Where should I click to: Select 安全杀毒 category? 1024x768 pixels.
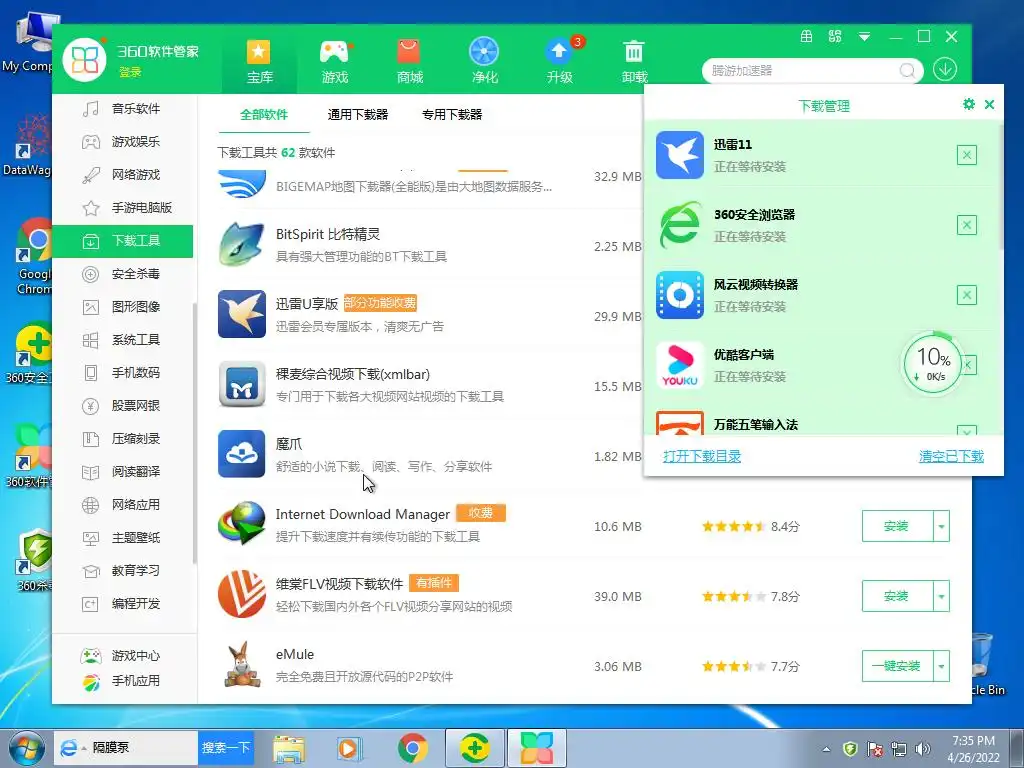(123, 274)
